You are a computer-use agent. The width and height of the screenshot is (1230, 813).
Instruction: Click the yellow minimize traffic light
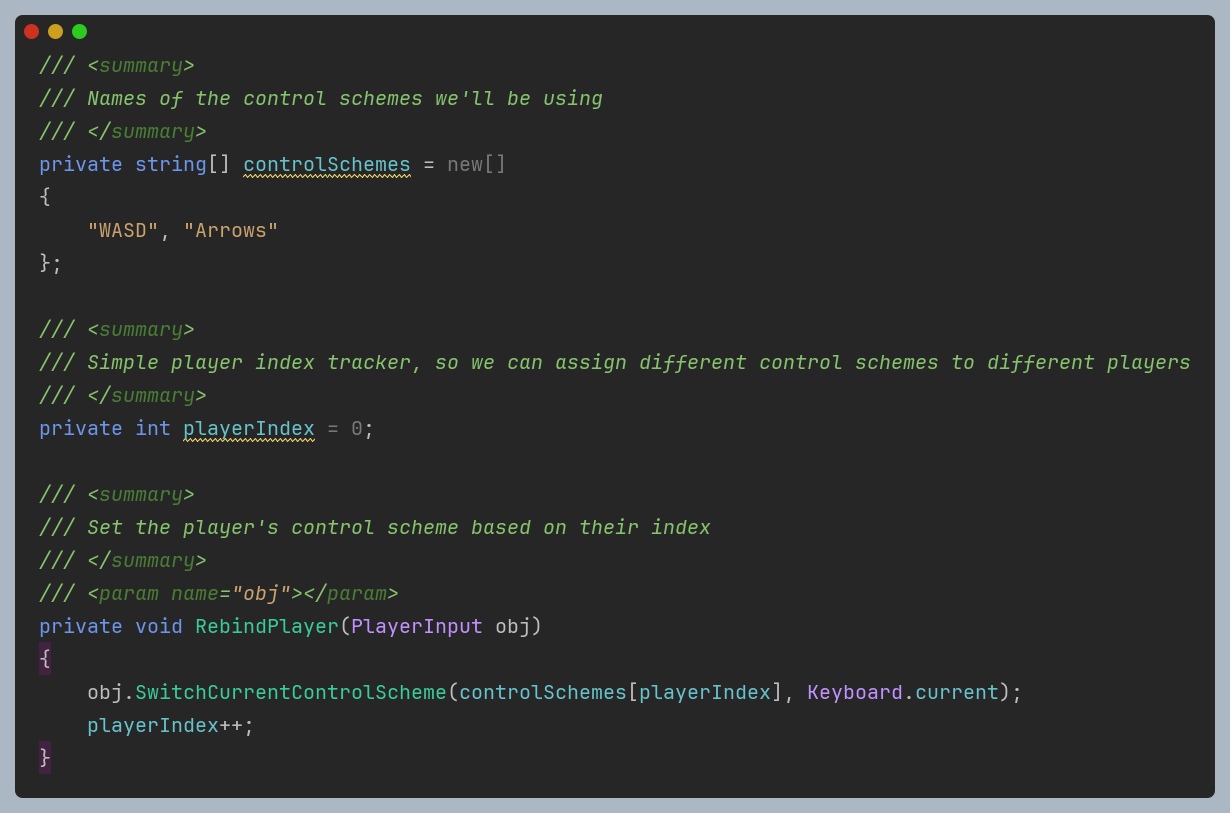[x=54, y=31]
